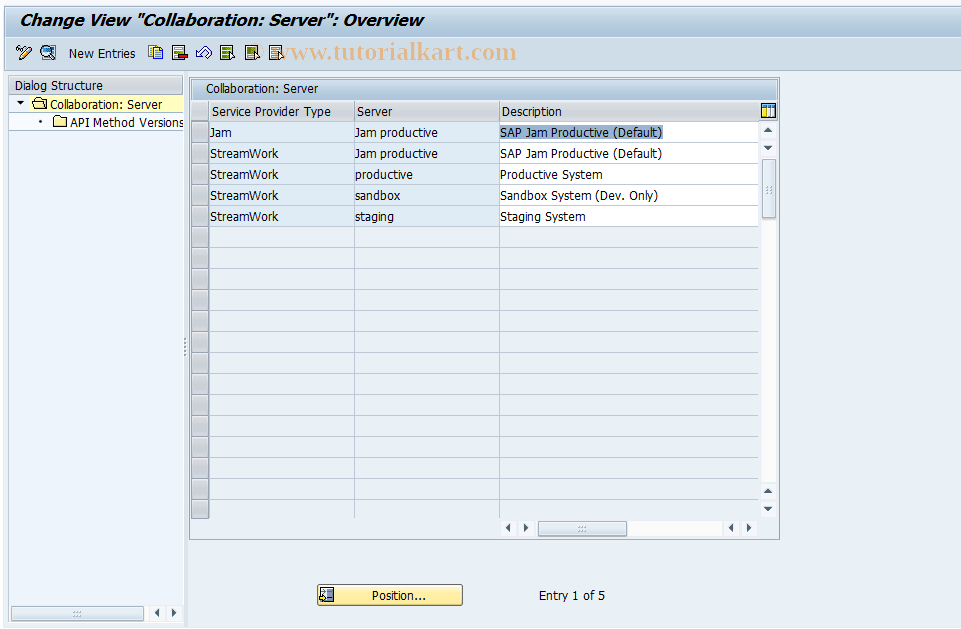This screenshot has width=961, height=629.
Task: Click horizontal scroll left arrow beside table thumb
Action: [x=508, y=528]
